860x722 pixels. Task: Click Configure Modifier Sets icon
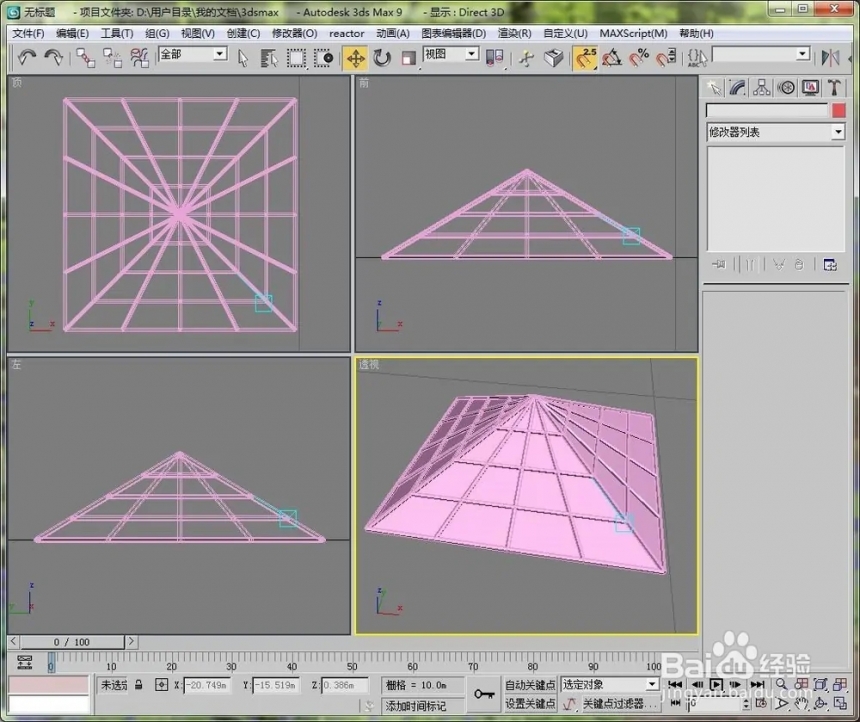[x=830, y=266]
